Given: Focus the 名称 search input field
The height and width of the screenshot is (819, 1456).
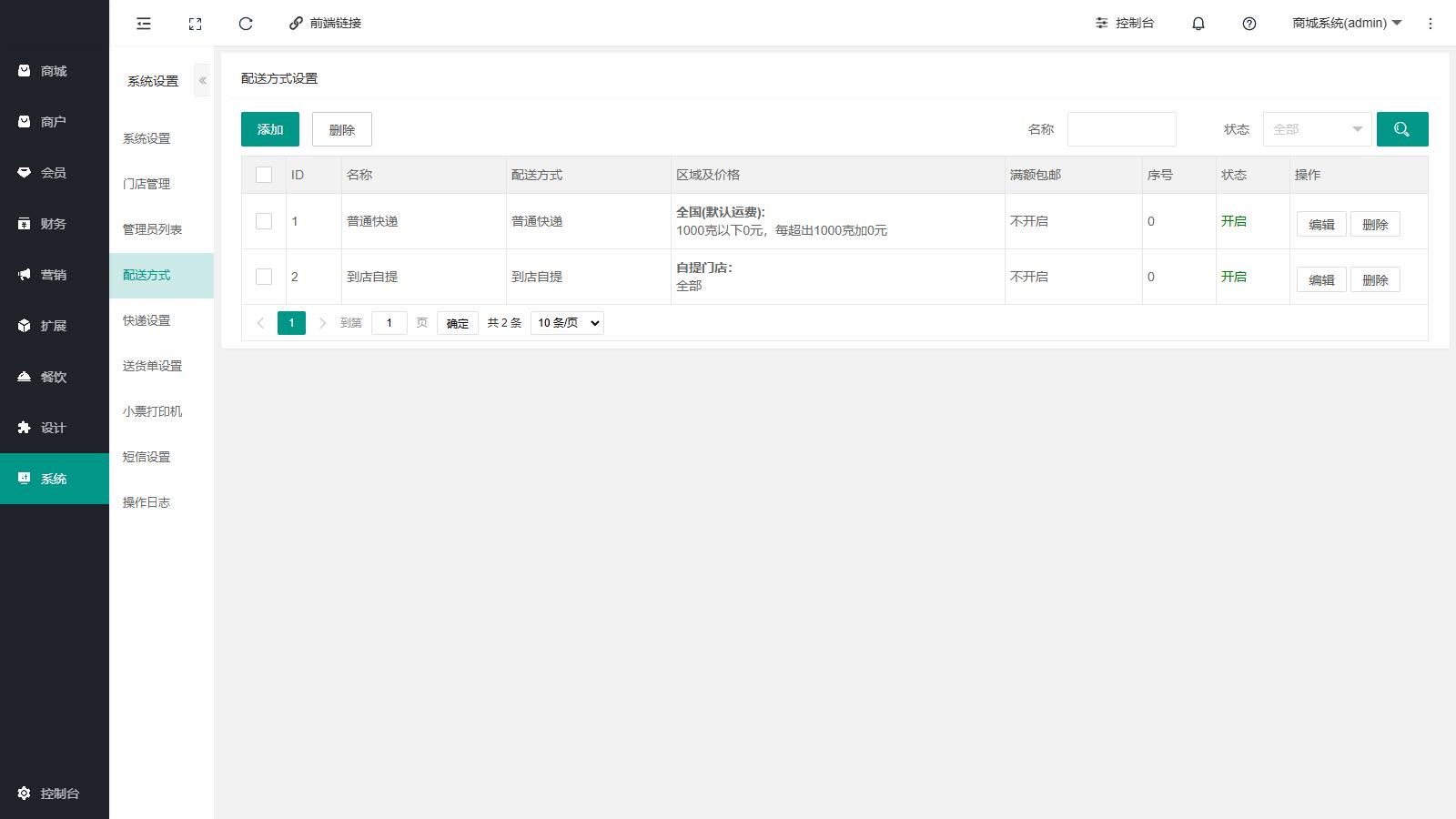Looking at the screenshot, I should point(1121,129).
